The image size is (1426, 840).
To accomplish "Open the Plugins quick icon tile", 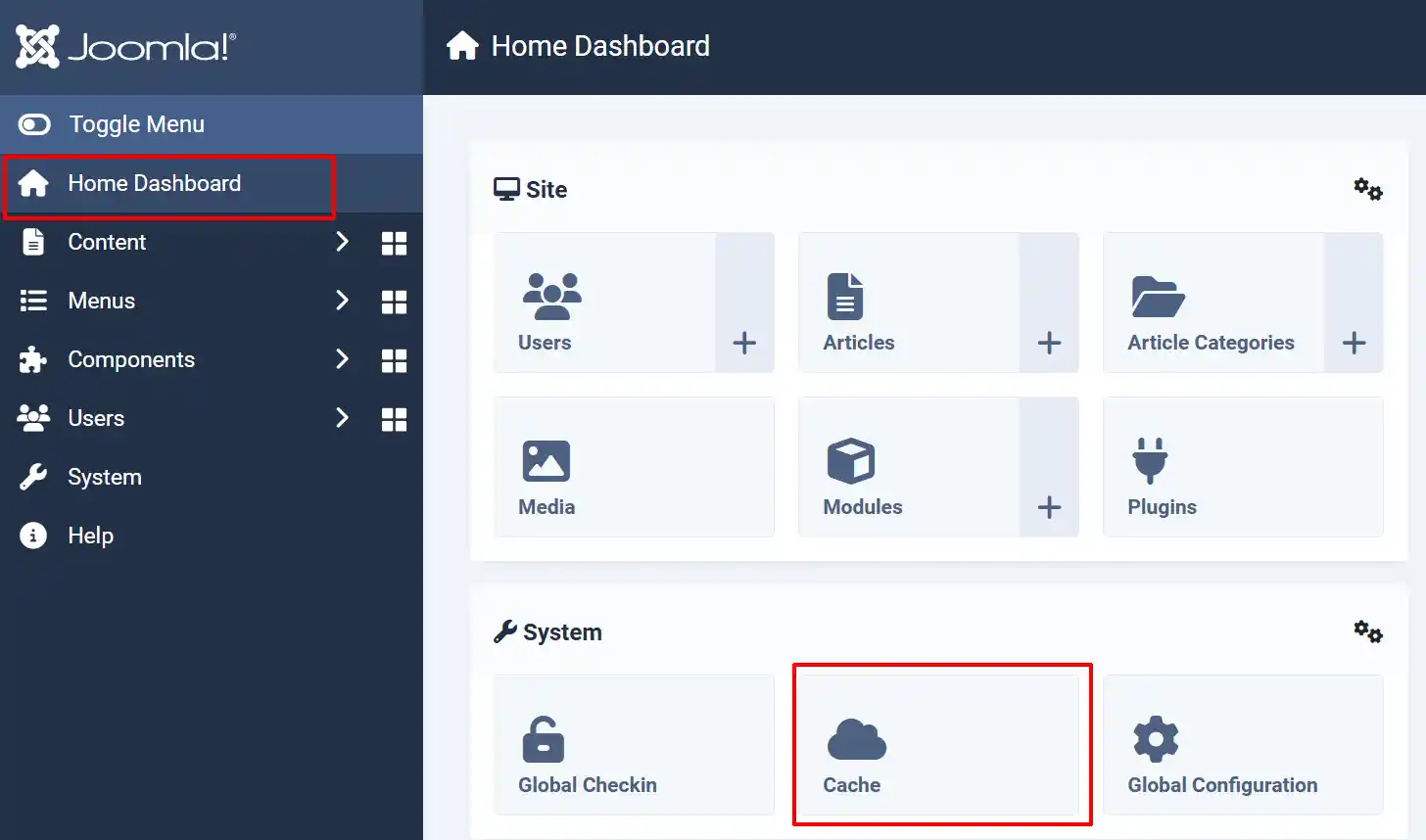I will click(x=1243, y=467).
